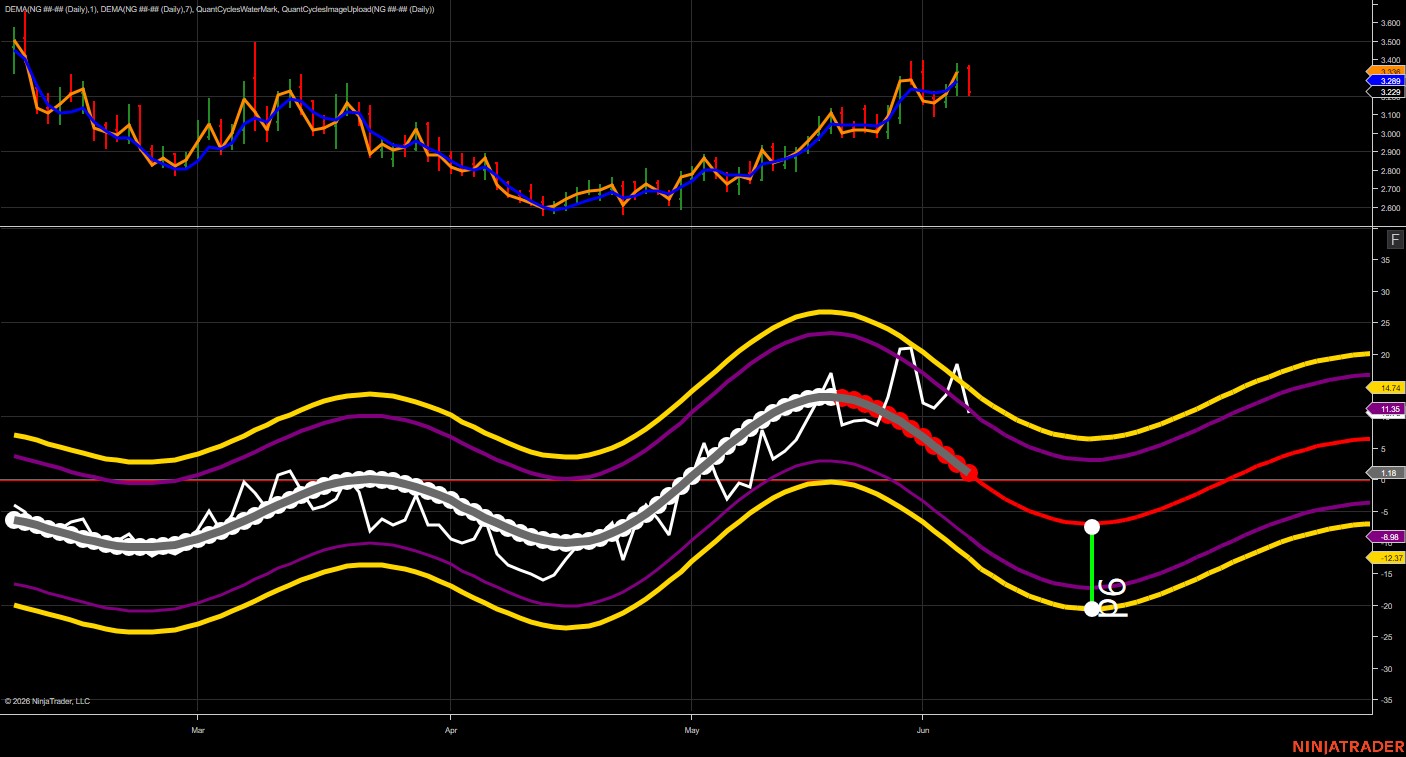The image size is (1406, 757).
Task: Click the 3.500 price axis label
Action: [1390, 42]
